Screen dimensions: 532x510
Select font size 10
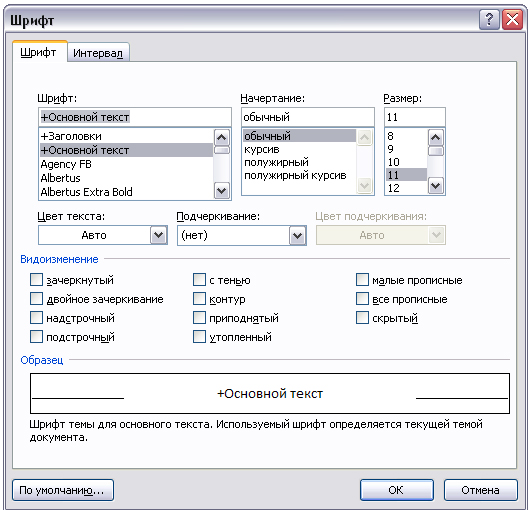(x=406, y=162)
